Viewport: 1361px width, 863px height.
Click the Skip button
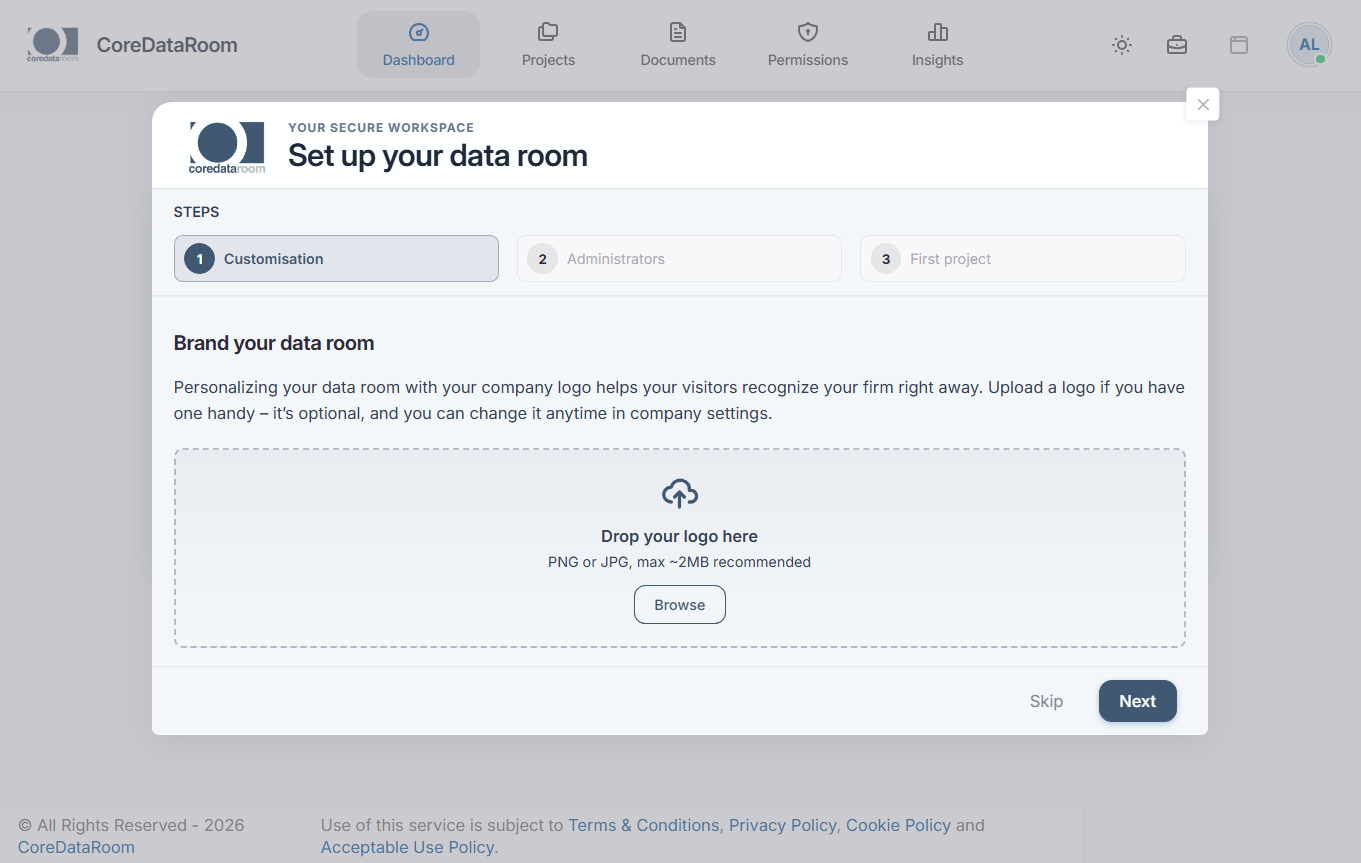coord(1046,701)
